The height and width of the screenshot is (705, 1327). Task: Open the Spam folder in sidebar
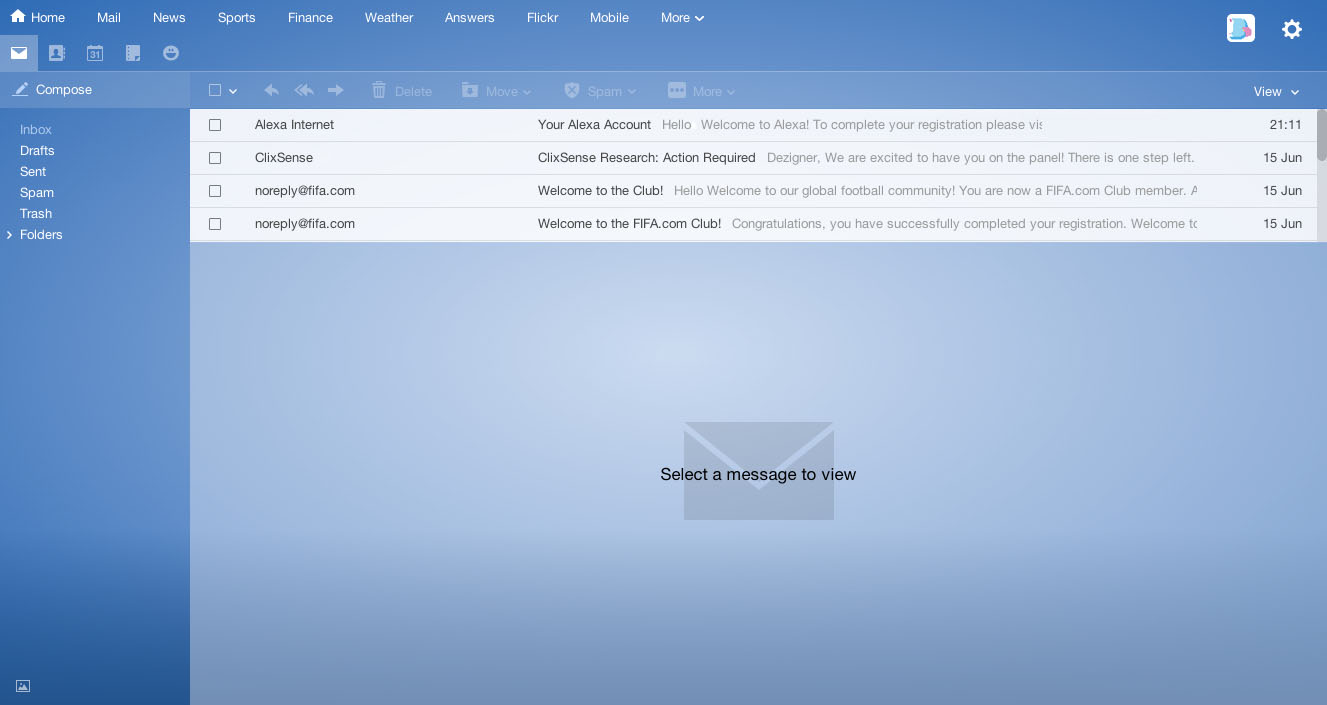[37, 192]
